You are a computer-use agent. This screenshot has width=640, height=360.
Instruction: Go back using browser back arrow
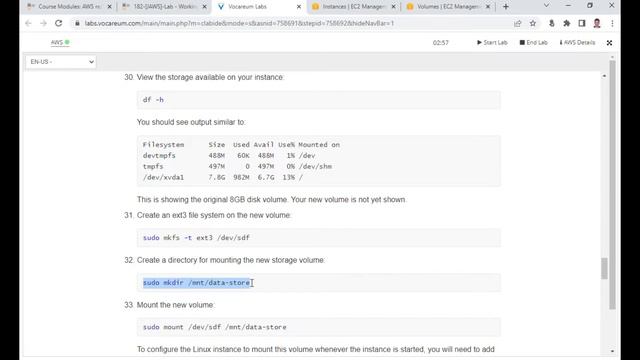coord(28,23)
